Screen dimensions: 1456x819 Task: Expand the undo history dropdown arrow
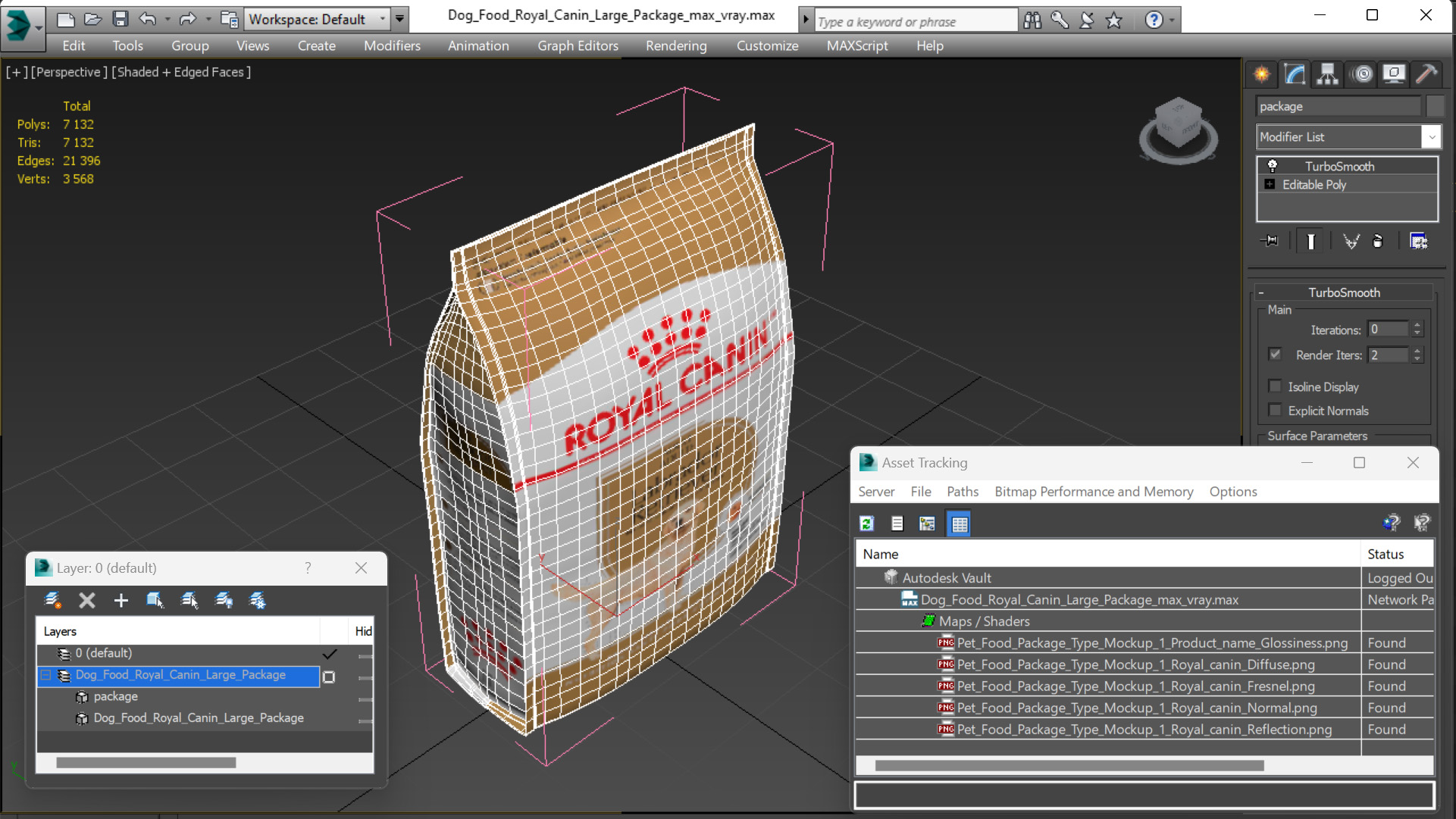[167, 19]
